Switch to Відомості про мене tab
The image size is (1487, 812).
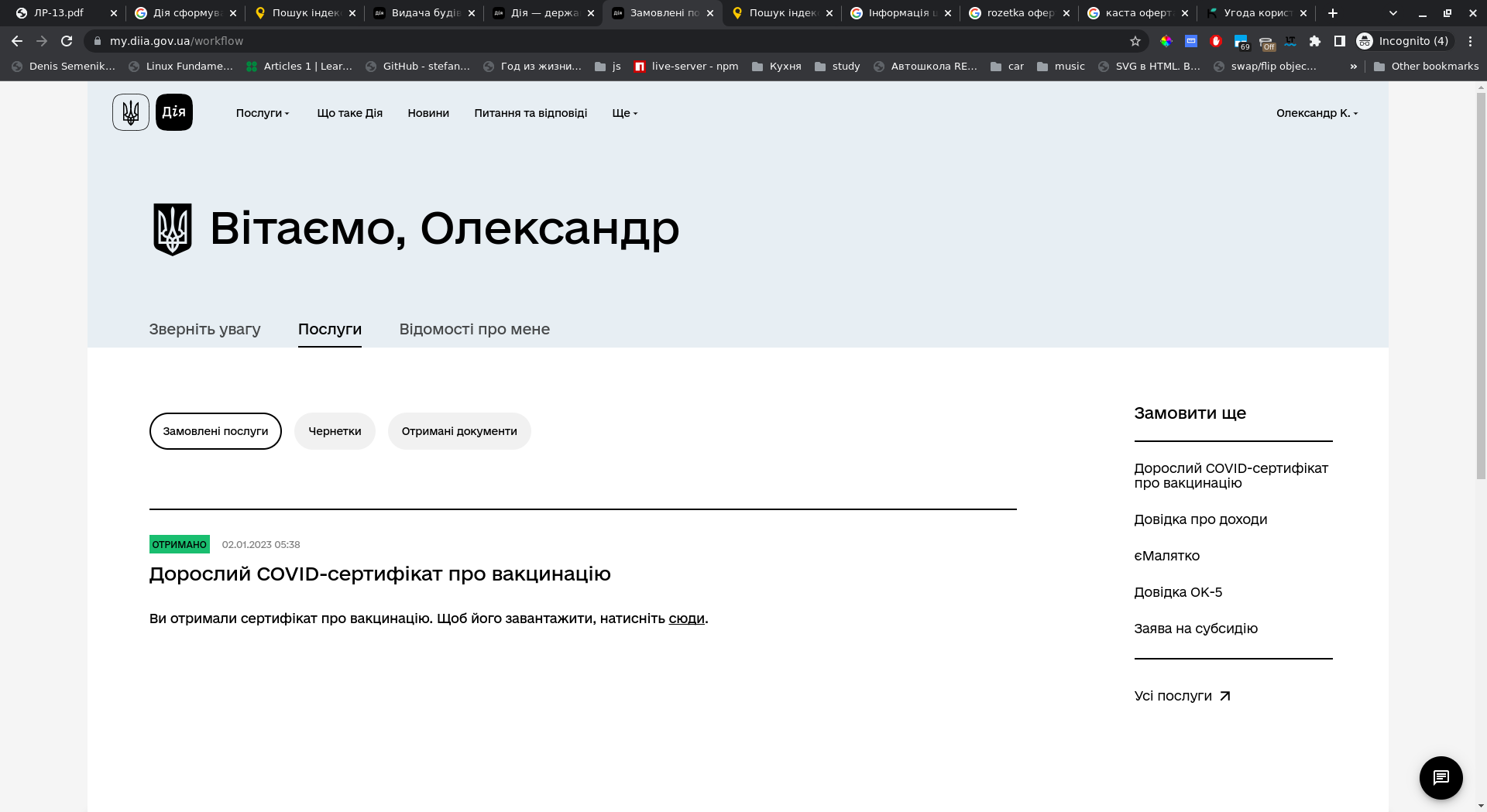pos(474,329)
